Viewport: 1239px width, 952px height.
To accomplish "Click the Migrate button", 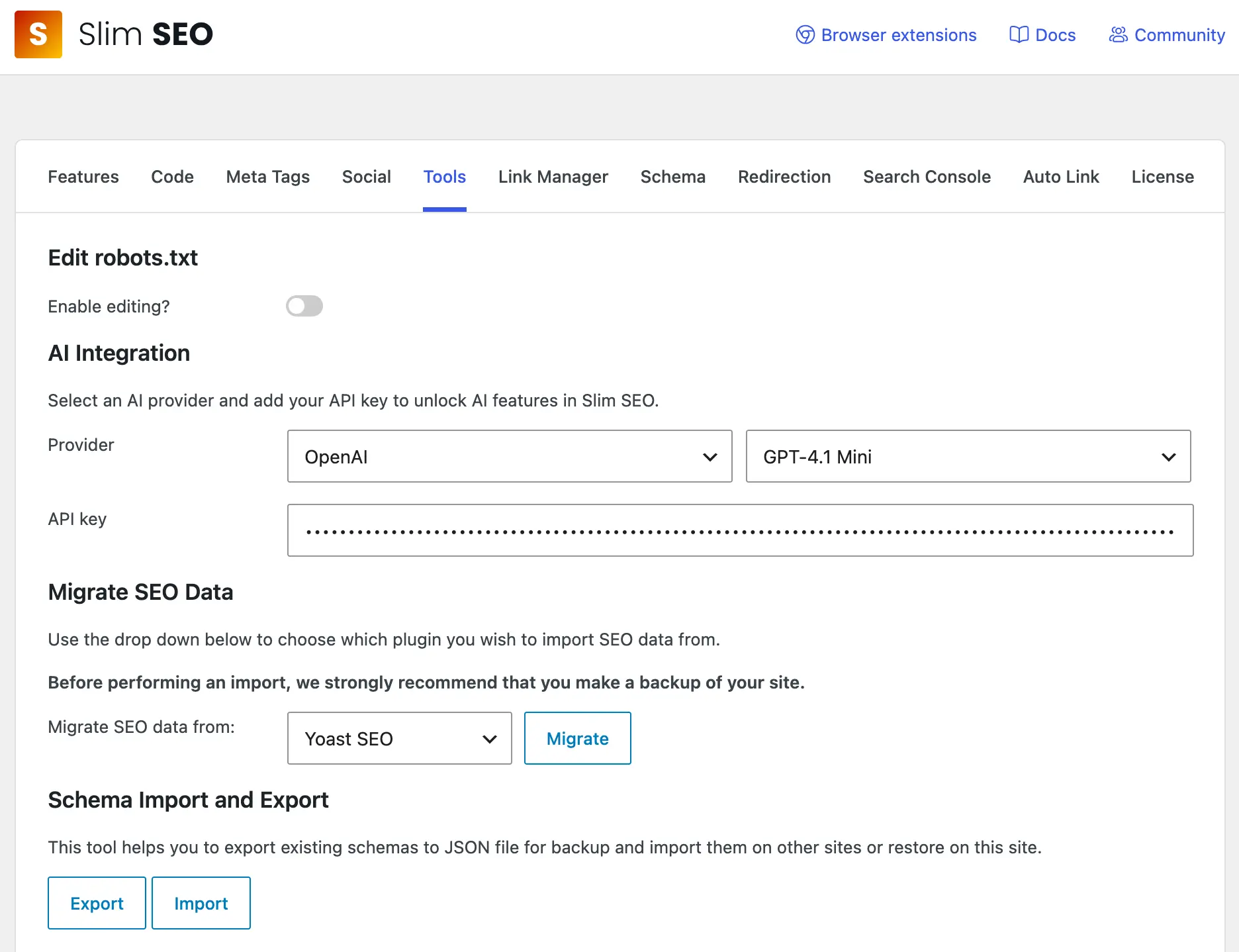I will [x=577, y=738].
